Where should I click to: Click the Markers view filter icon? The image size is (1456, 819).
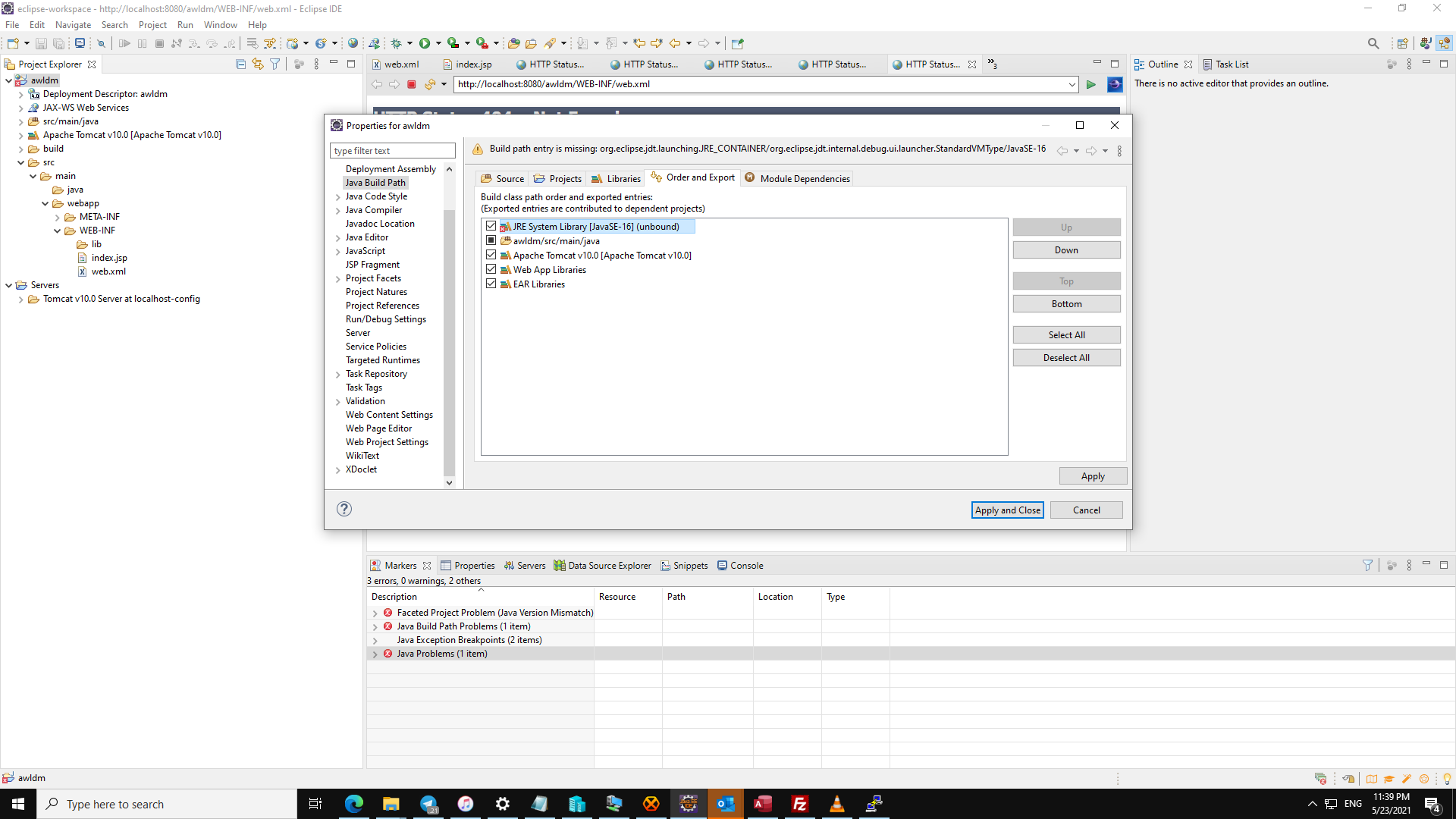[1367, 565]
